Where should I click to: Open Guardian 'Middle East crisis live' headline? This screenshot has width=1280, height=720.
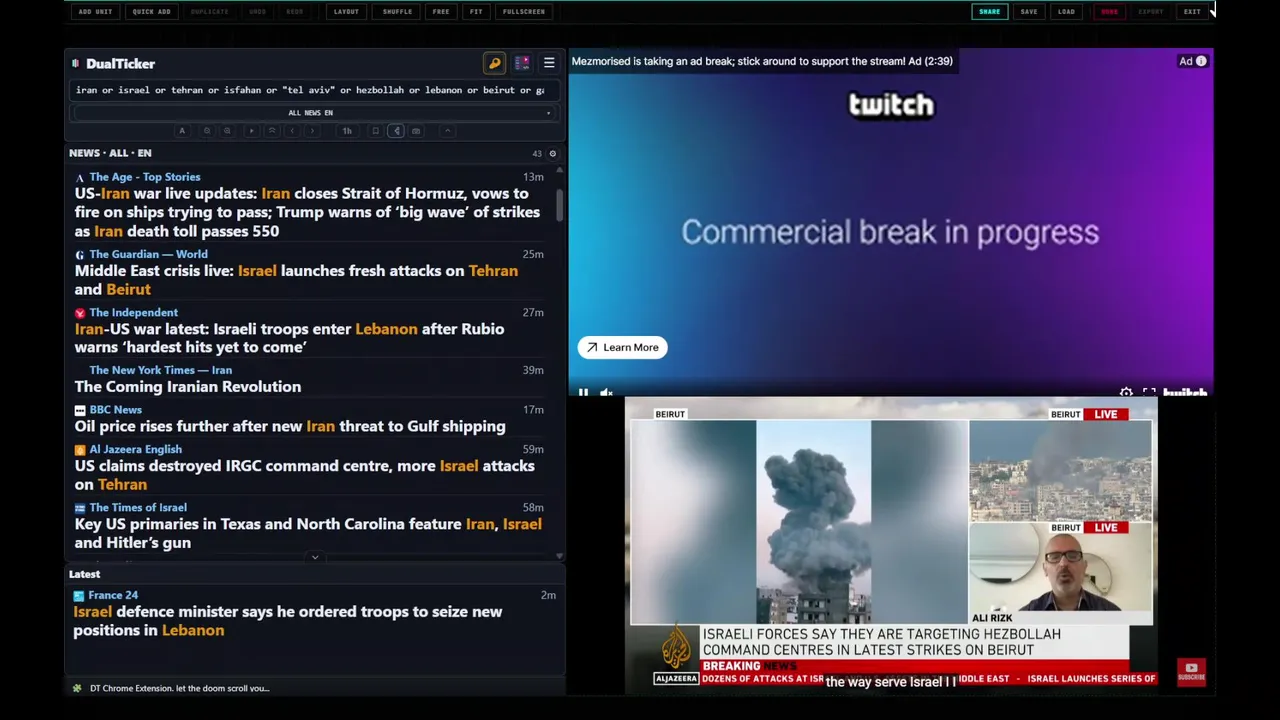296,280
